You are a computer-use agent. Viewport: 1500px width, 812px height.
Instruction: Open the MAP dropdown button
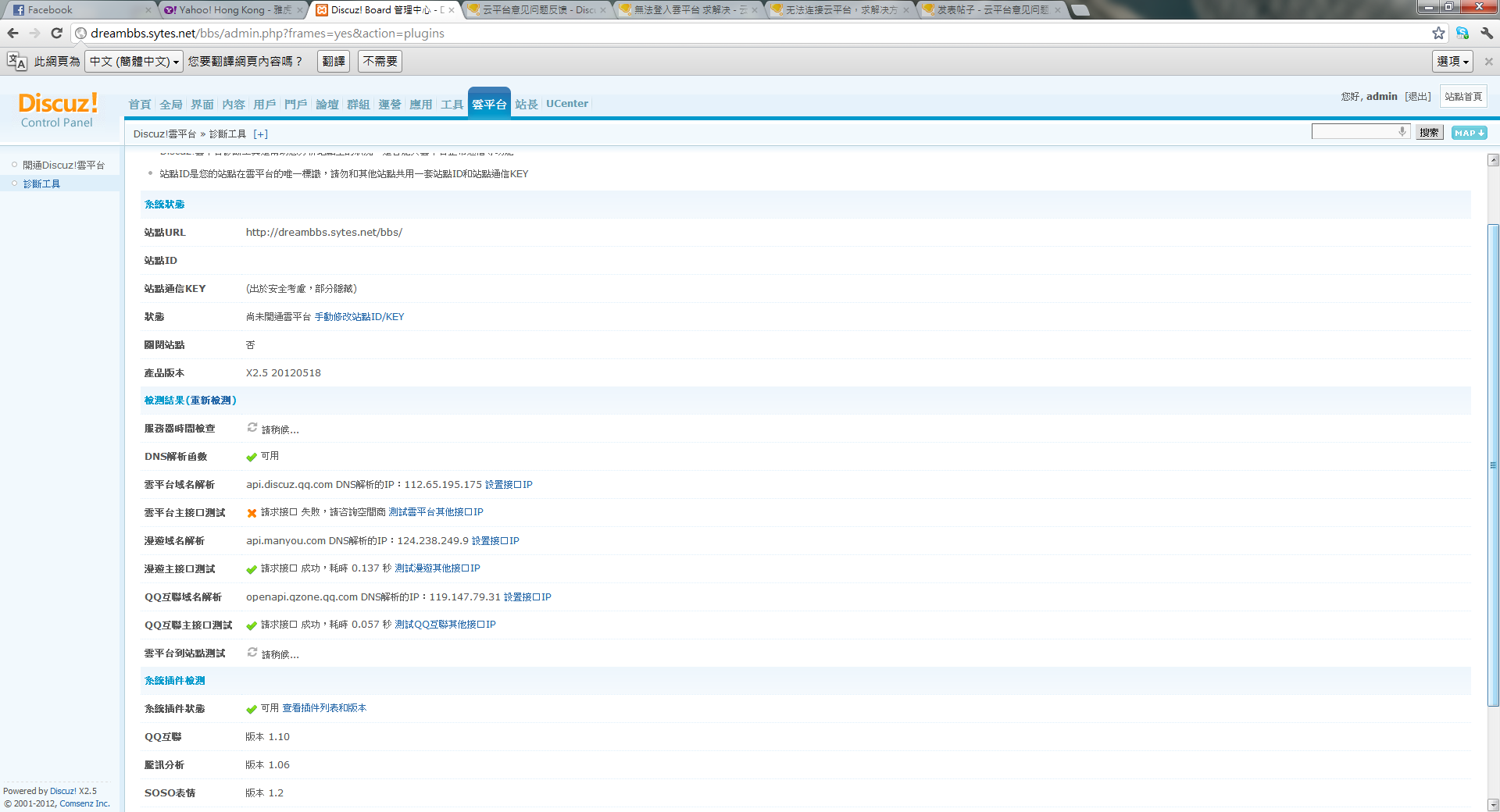(x=1469, y=133)
